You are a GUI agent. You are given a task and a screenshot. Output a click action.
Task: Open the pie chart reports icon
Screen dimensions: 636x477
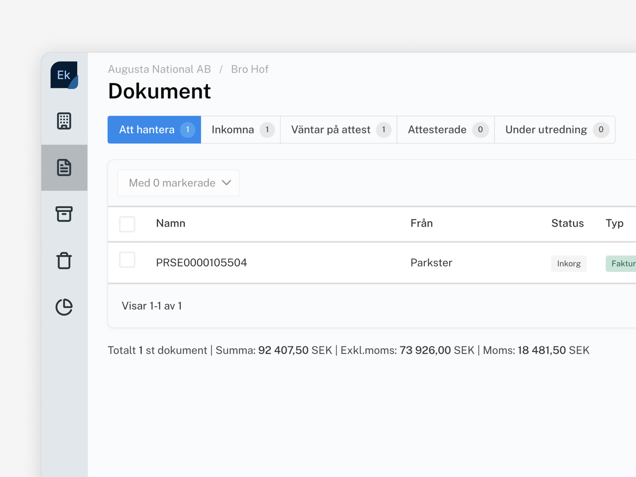coord(64,307)
